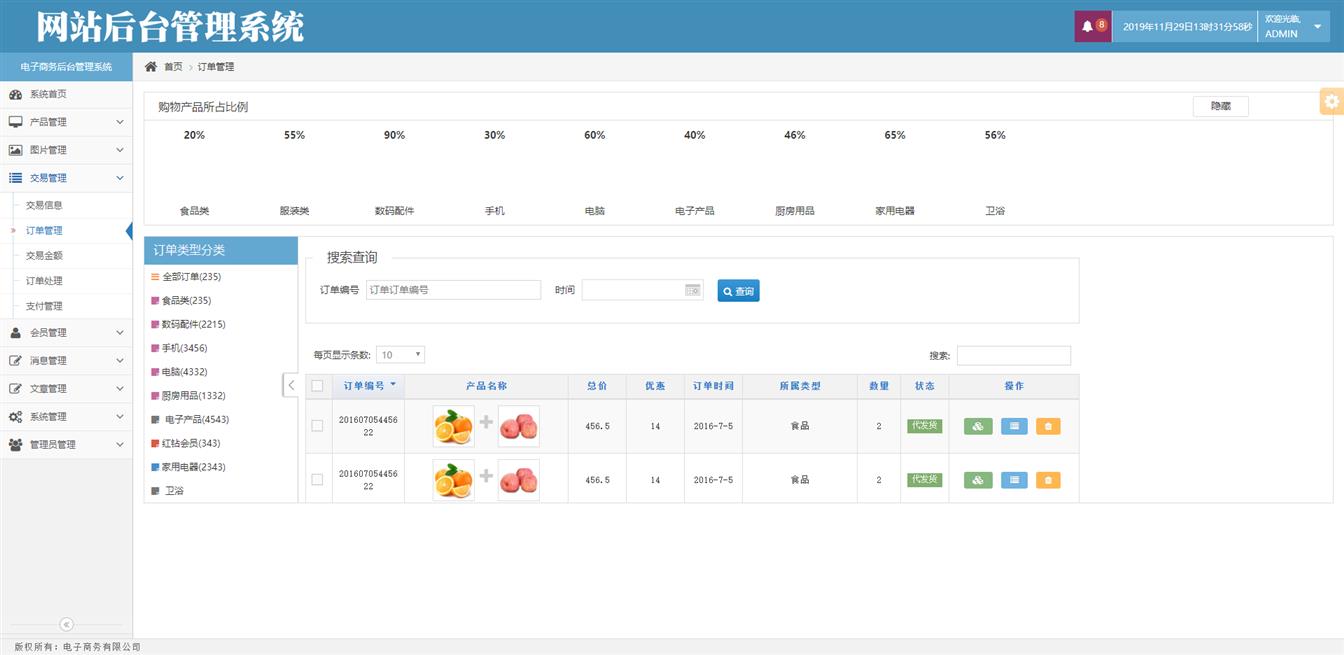Viewport: 1344px width, 655px height.
Task: Open 交易信息 submenu item
Action: 44,205
